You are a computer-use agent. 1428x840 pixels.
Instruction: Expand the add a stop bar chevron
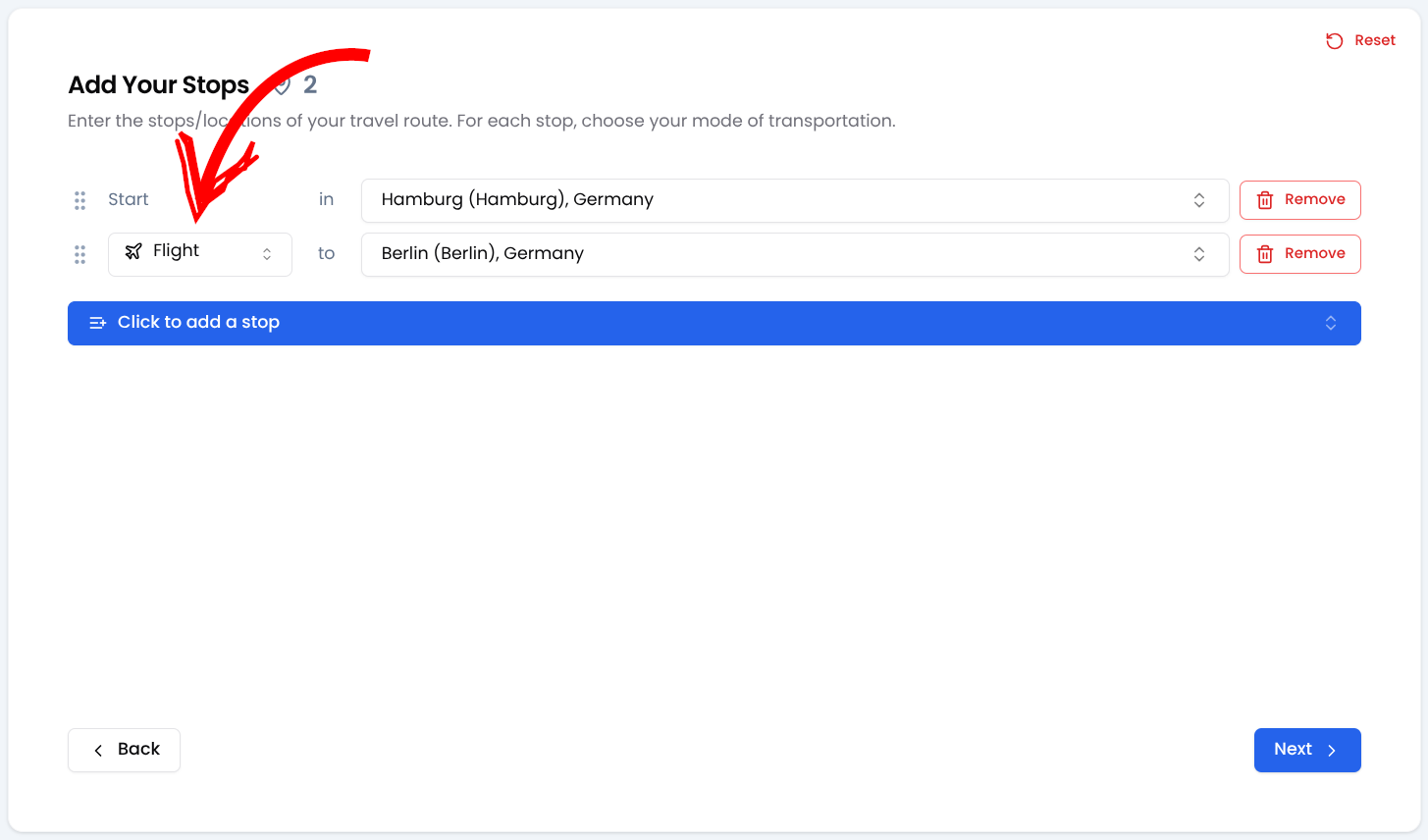point(1331,323)
